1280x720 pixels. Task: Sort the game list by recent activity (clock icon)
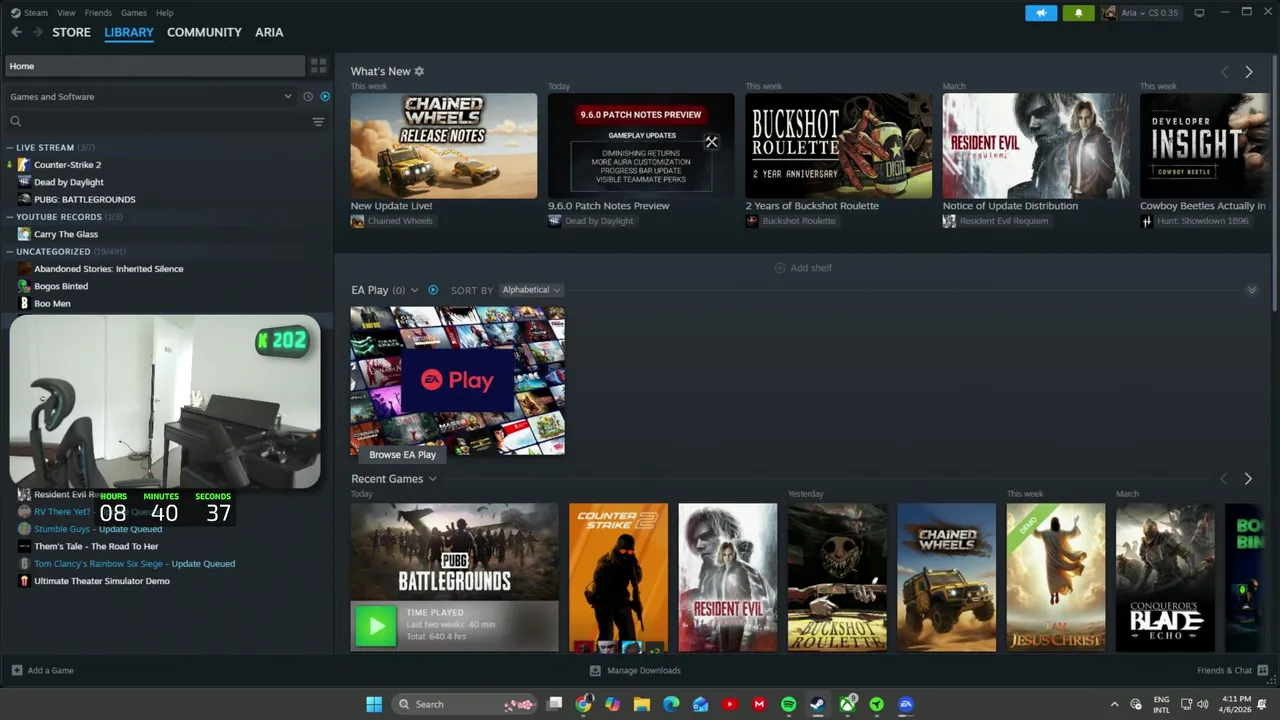[308, 97]
